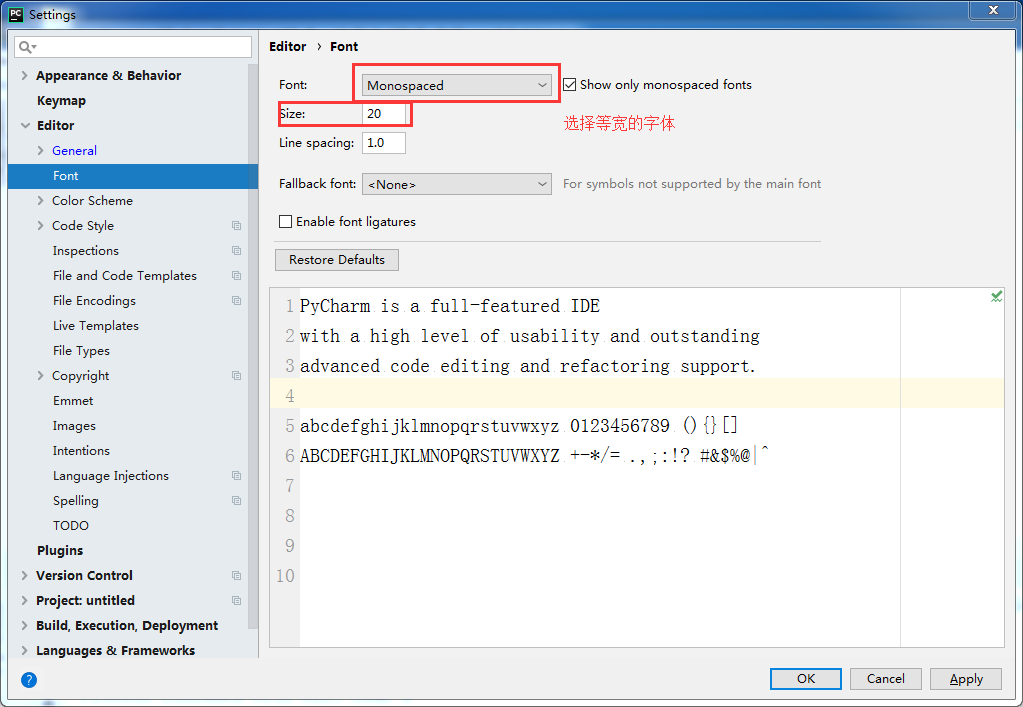Image resolution: width=1023 pixels, height=707 pixels.
Task: Click highlighted empty line 4 in preview
Action: click(637, 396)
